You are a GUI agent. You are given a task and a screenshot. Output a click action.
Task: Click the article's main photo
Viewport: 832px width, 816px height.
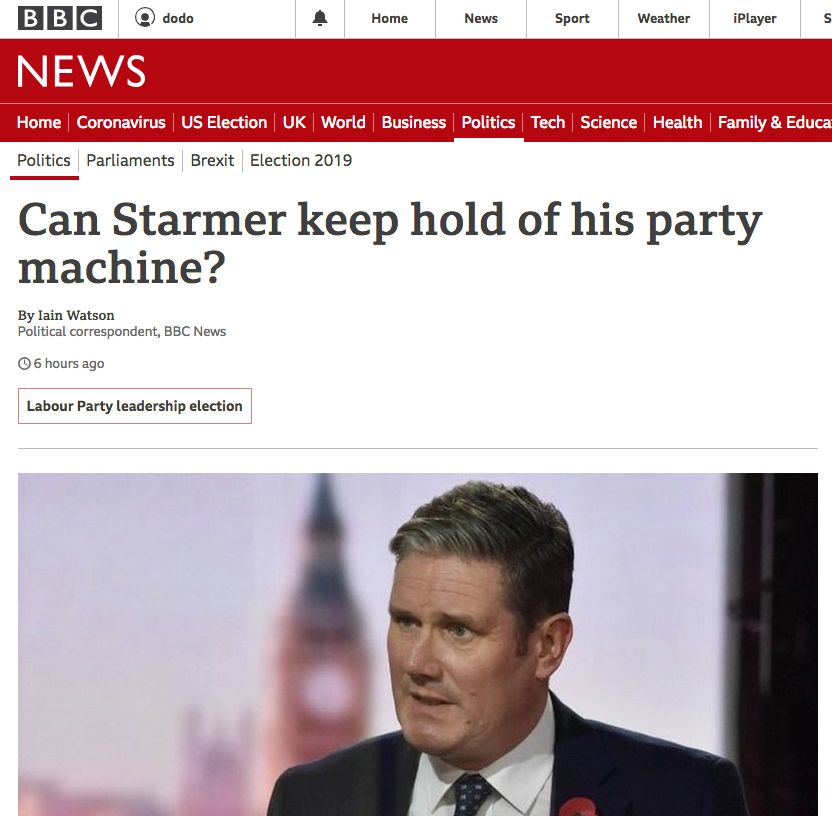click(418, 644)
